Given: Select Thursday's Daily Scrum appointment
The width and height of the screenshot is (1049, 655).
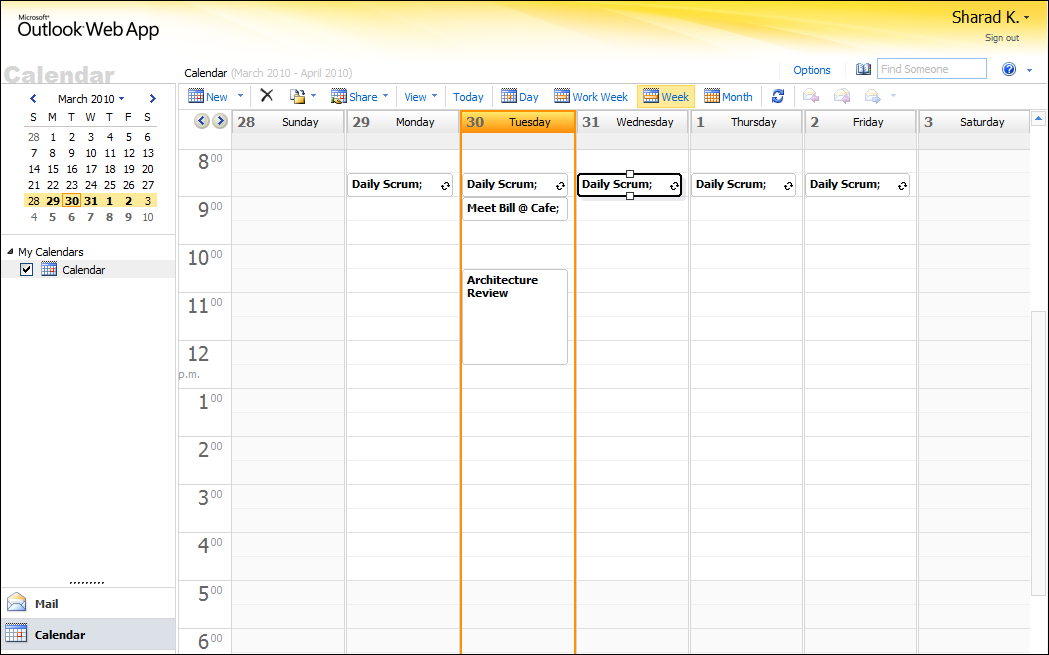Looking at the screenshot, I should tap(743, 185).
